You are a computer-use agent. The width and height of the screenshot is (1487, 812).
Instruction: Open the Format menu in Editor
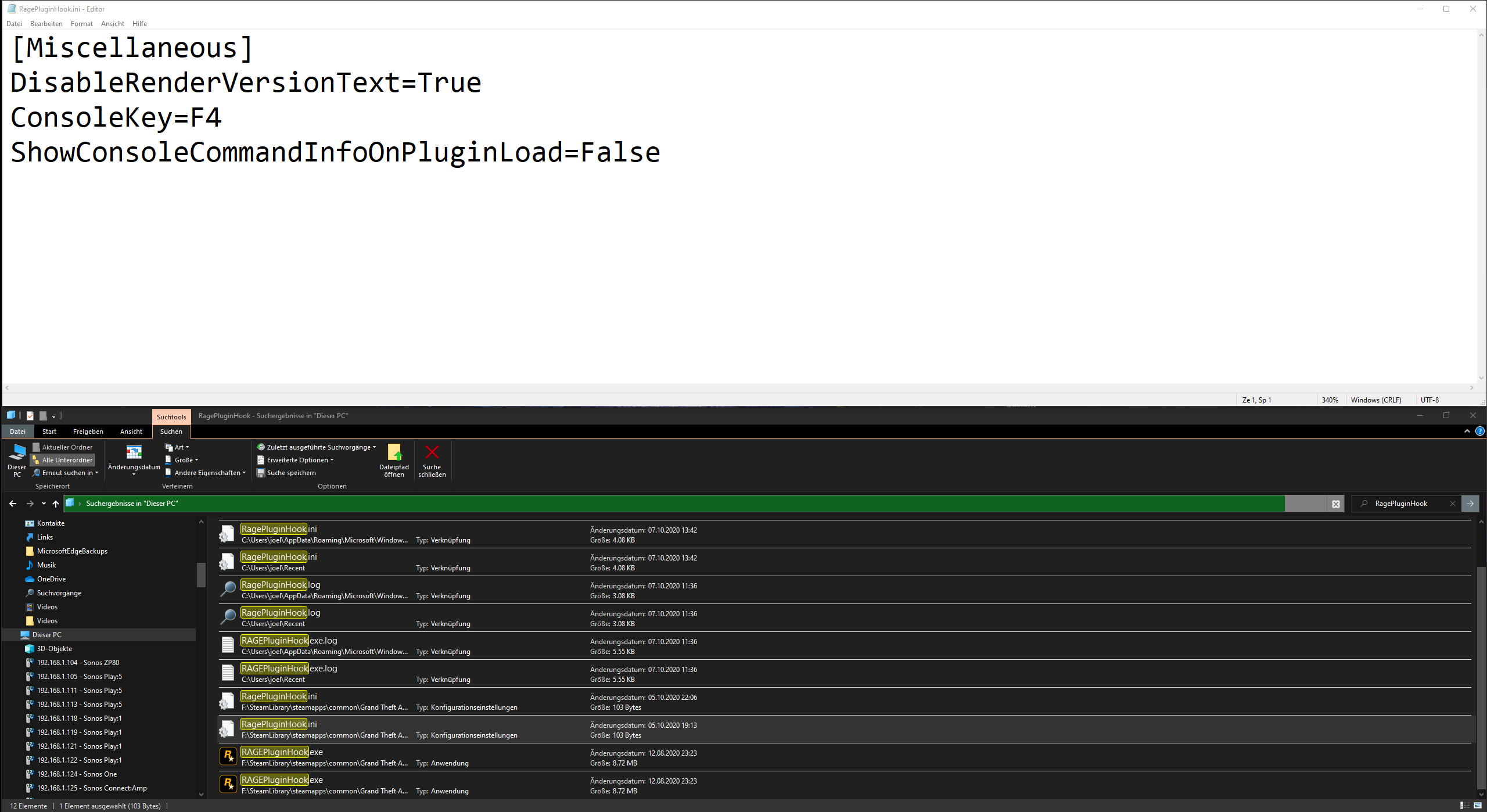click(x=81, y=24)
